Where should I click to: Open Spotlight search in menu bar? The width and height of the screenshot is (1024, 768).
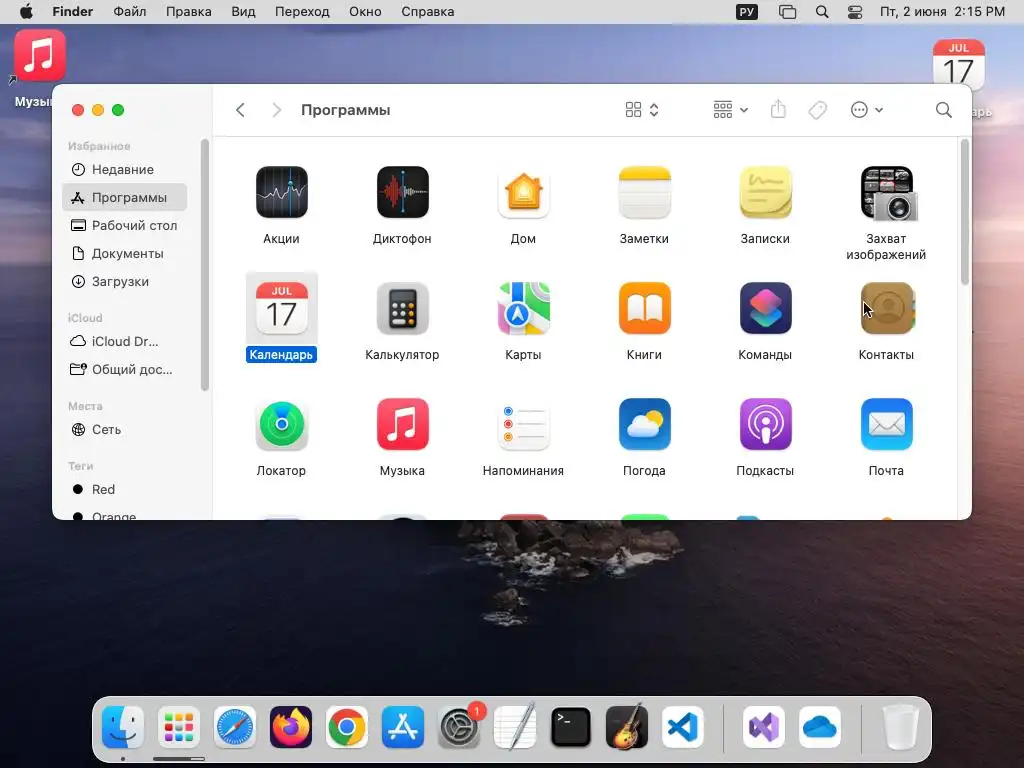822,12
